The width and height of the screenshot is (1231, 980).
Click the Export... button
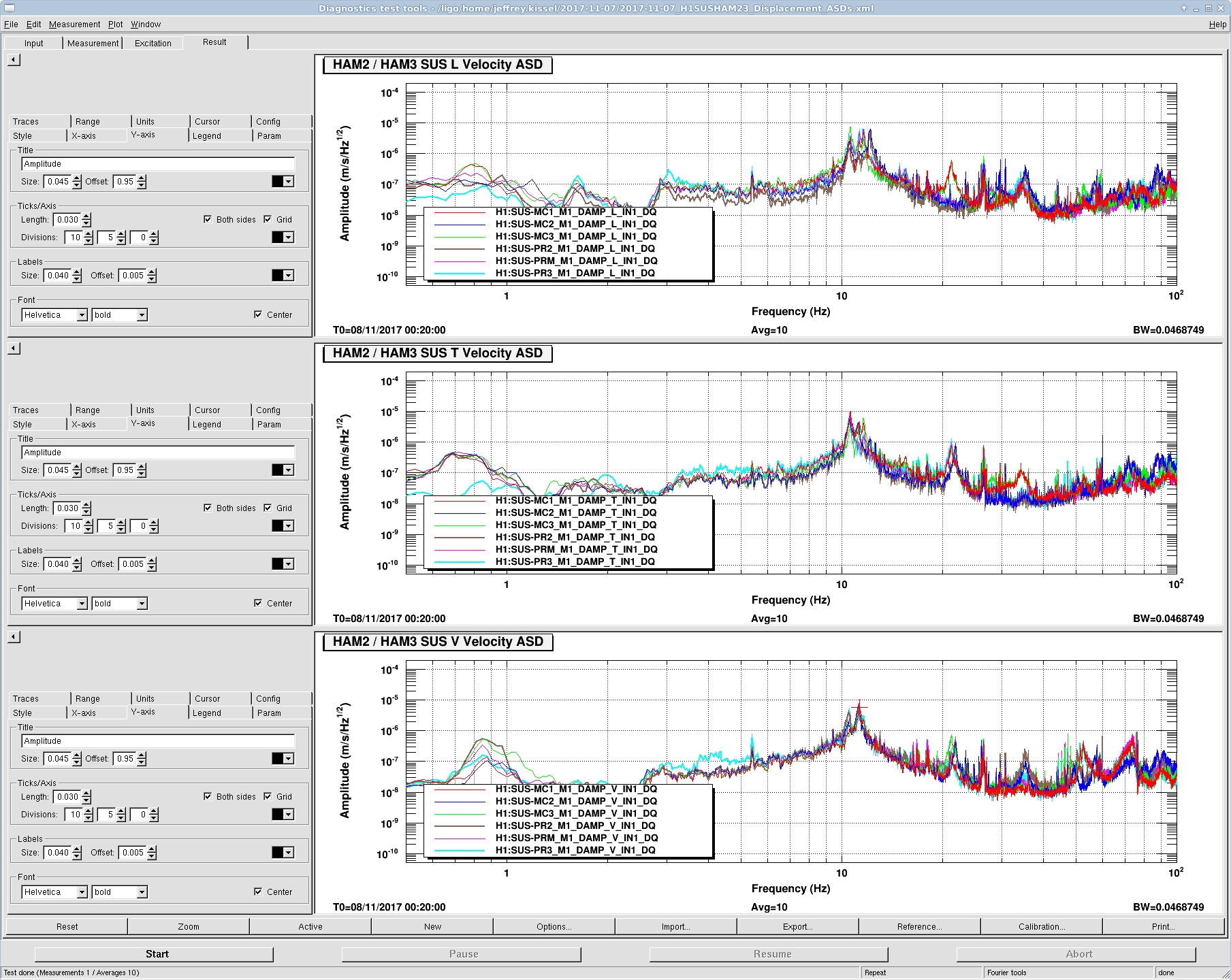(x=798, y=927)
